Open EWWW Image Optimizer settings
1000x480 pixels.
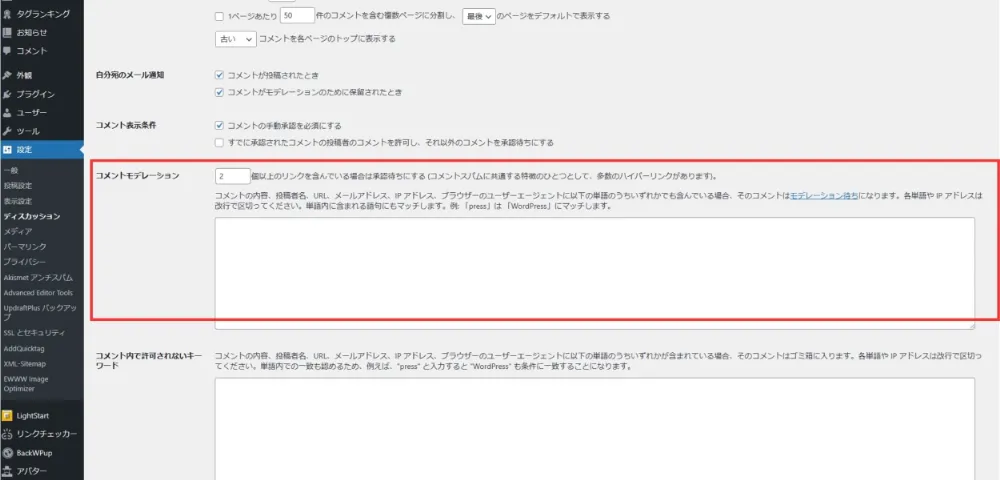point(26,384)
